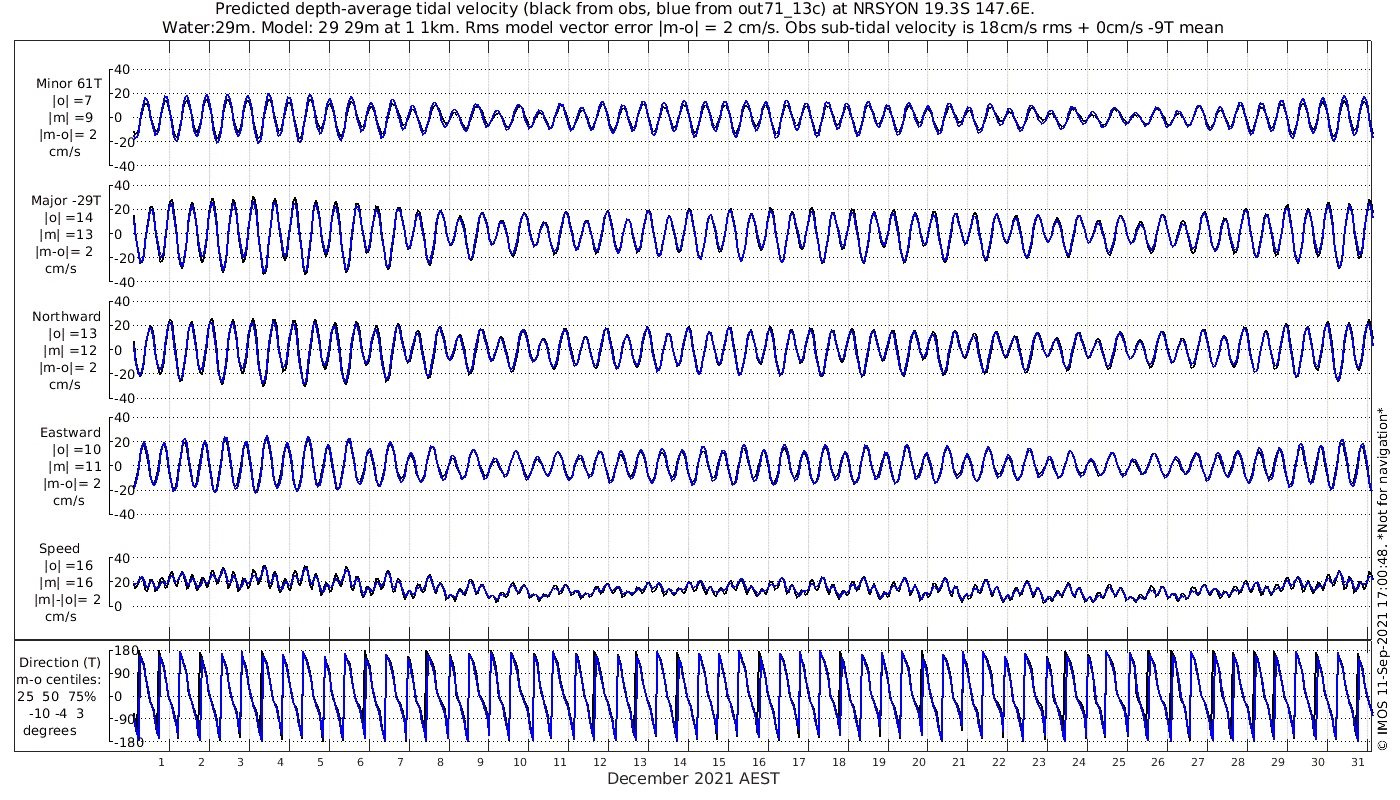Click the day '28' label on the x-axis
The width and height of the screenshot is (1400, 800).
1238,762
